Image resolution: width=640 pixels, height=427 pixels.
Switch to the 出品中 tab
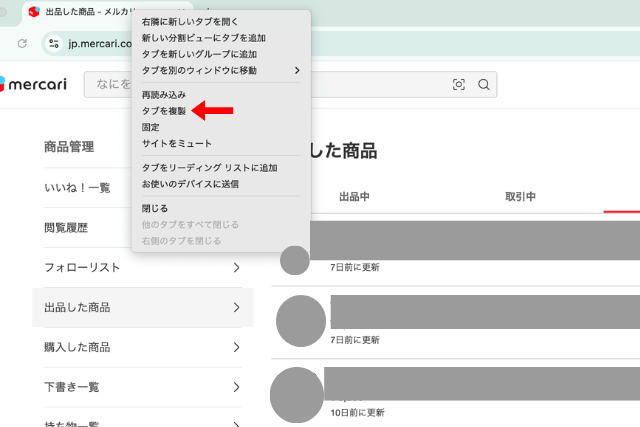pyautogui.click(x=354, y=197)
